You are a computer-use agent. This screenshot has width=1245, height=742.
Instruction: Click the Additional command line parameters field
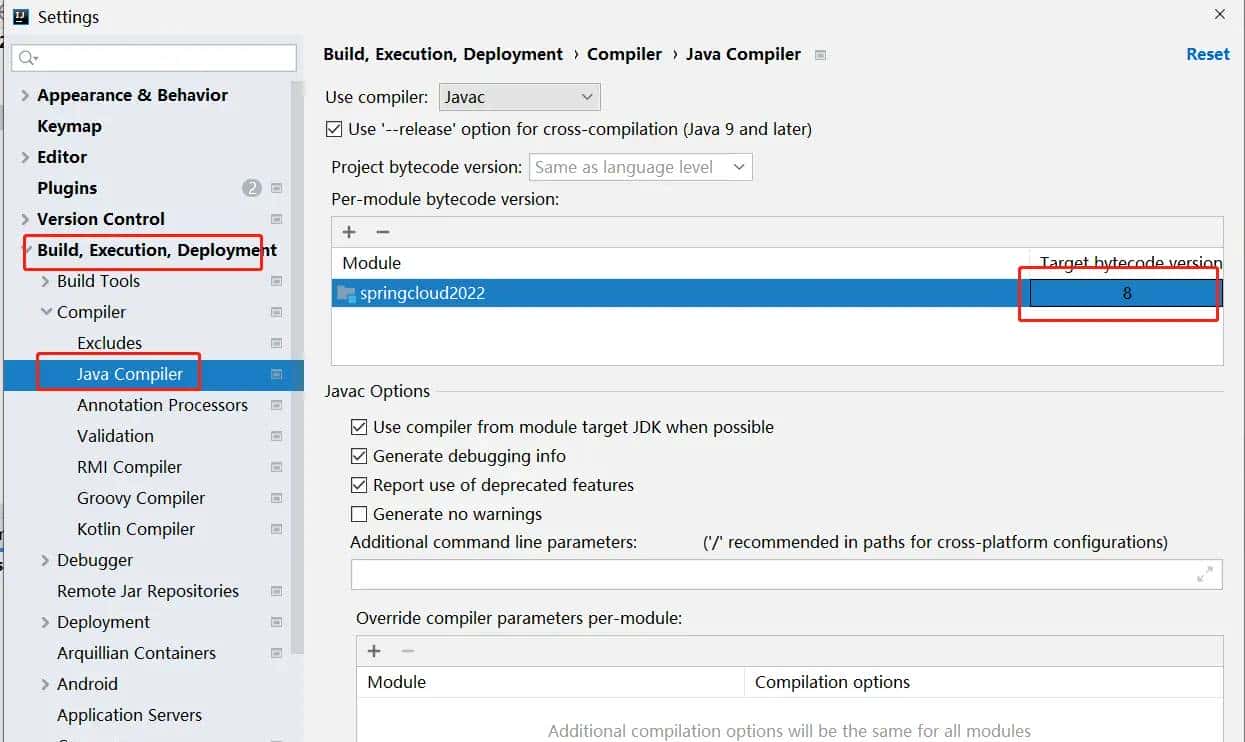[770, 574]
